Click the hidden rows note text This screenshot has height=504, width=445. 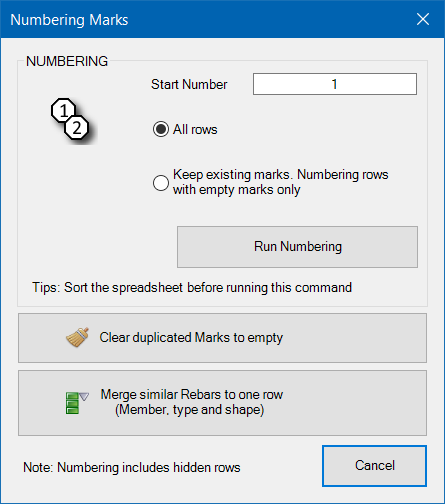(x=132, y=467)
